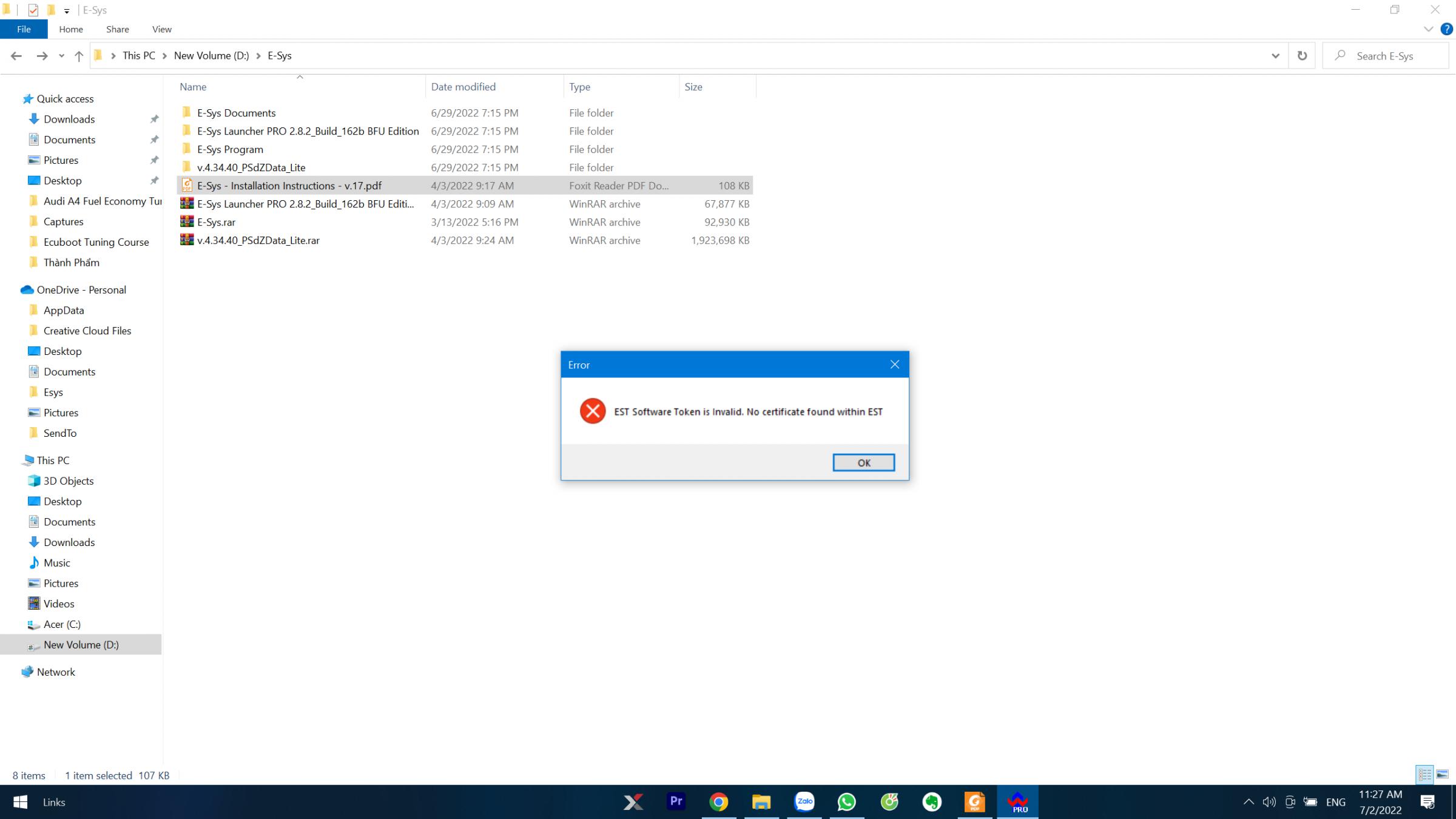The image size is (1456, 819).
Task: Click the WinRAR icon for v.4.34.40_PSdZData_Lite.rar
Action: pyautogui.click(x=187, y=240)
